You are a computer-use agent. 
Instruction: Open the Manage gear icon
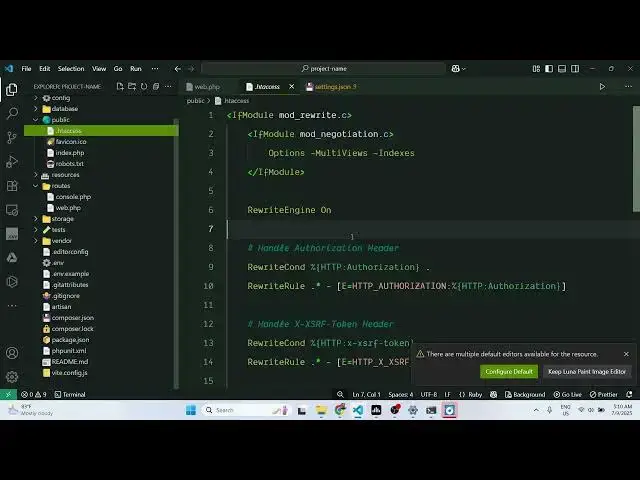point(12,376)
